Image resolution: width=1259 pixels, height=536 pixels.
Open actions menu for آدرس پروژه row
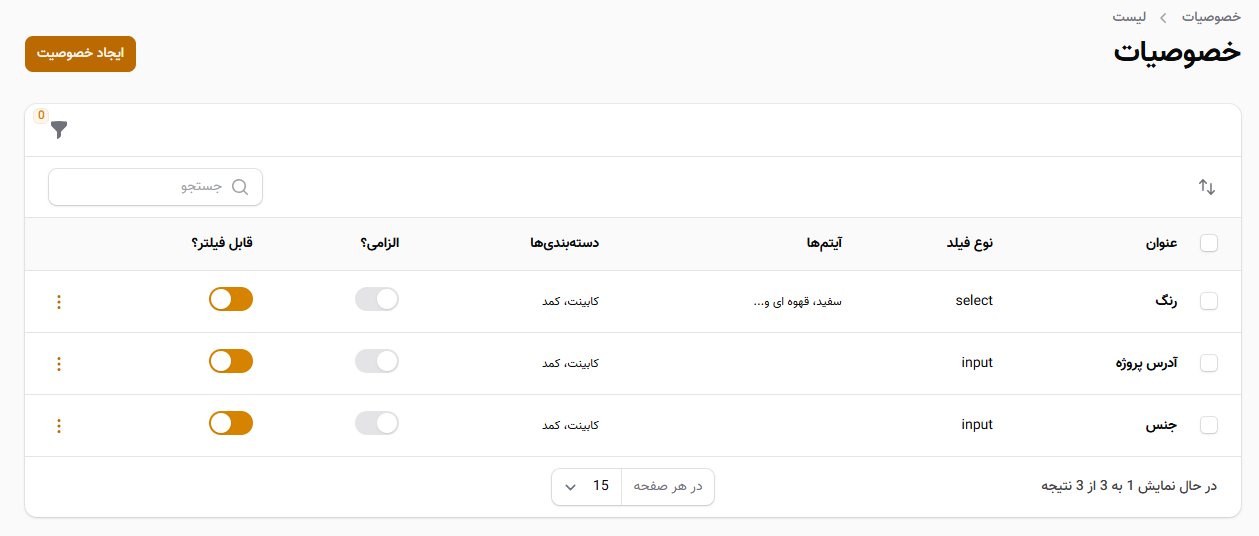click(x=58, y=364)
